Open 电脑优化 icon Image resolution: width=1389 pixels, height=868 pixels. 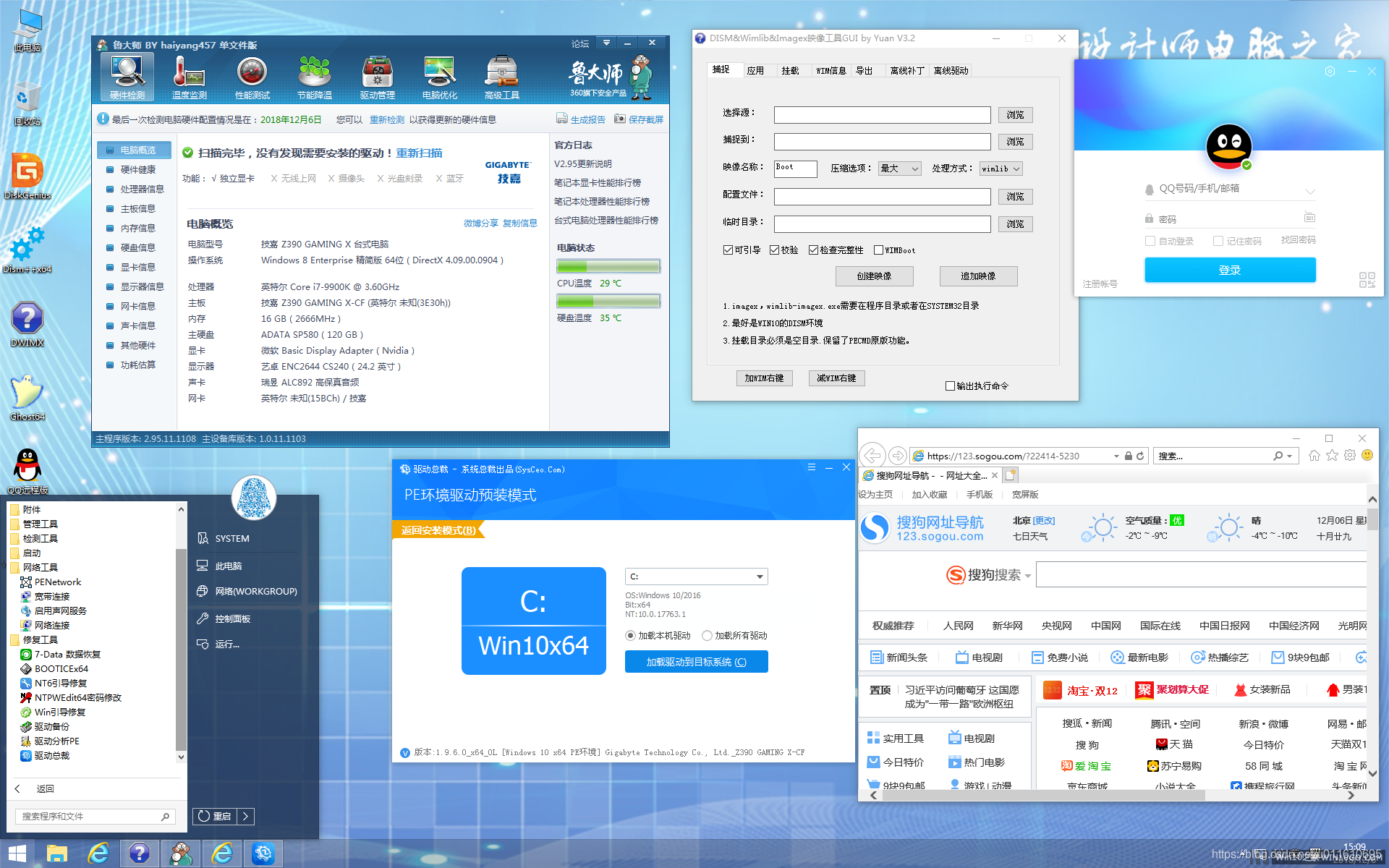click(x=440, y=77)
